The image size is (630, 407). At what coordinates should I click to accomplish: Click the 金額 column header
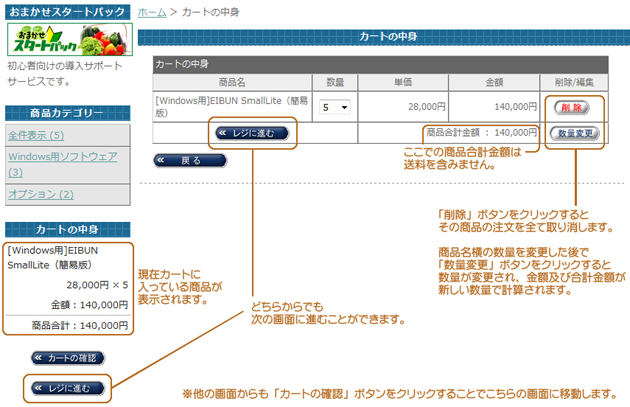tap(494, 82)
